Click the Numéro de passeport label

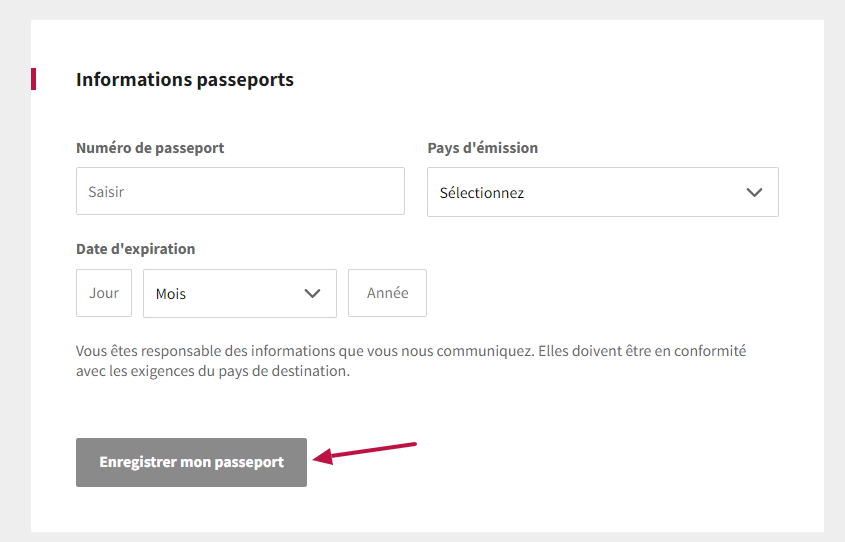coord(150,148)
